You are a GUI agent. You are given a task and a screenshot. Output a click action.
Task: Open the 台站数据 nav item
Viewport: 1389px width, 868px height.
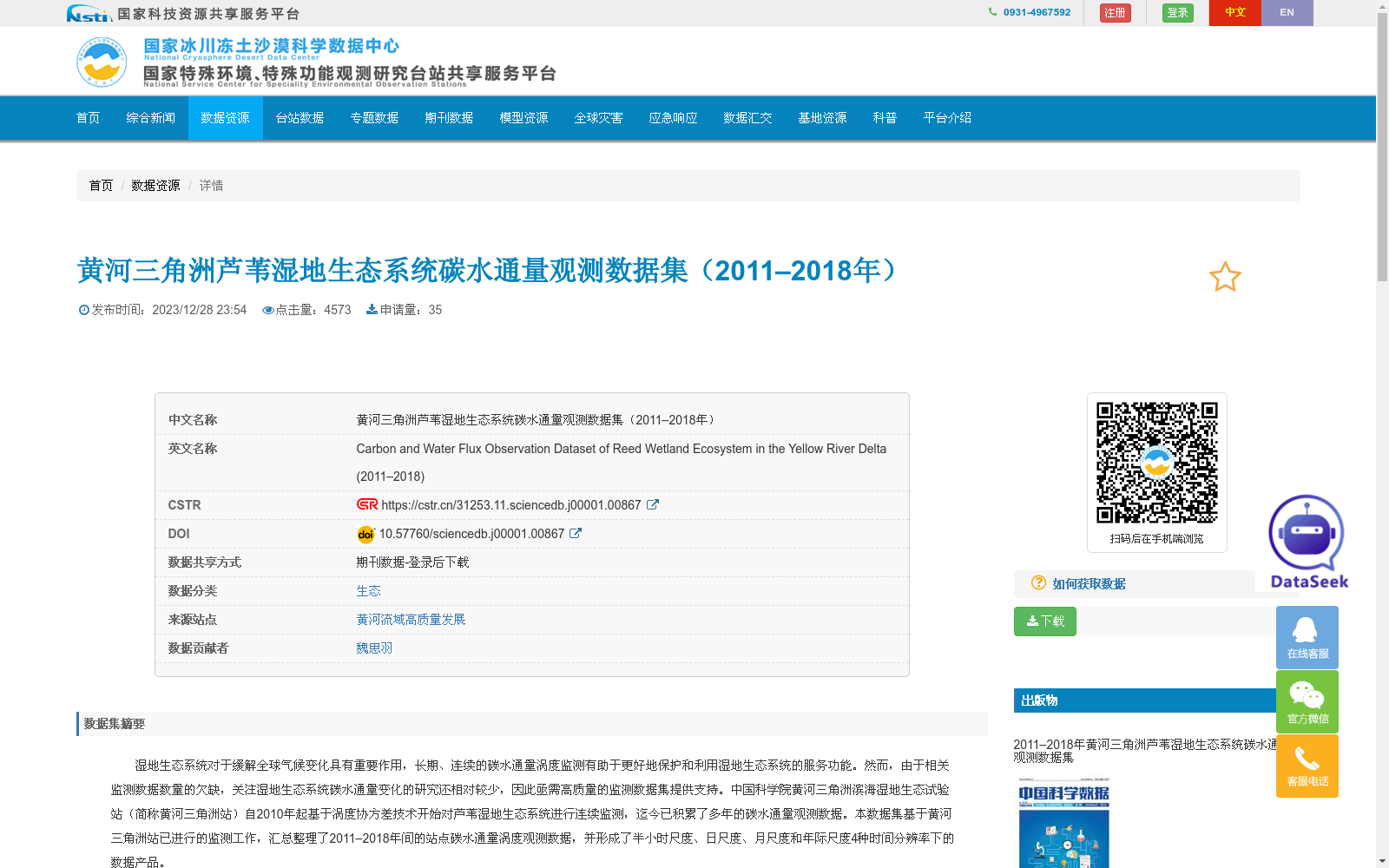(300, 118)
